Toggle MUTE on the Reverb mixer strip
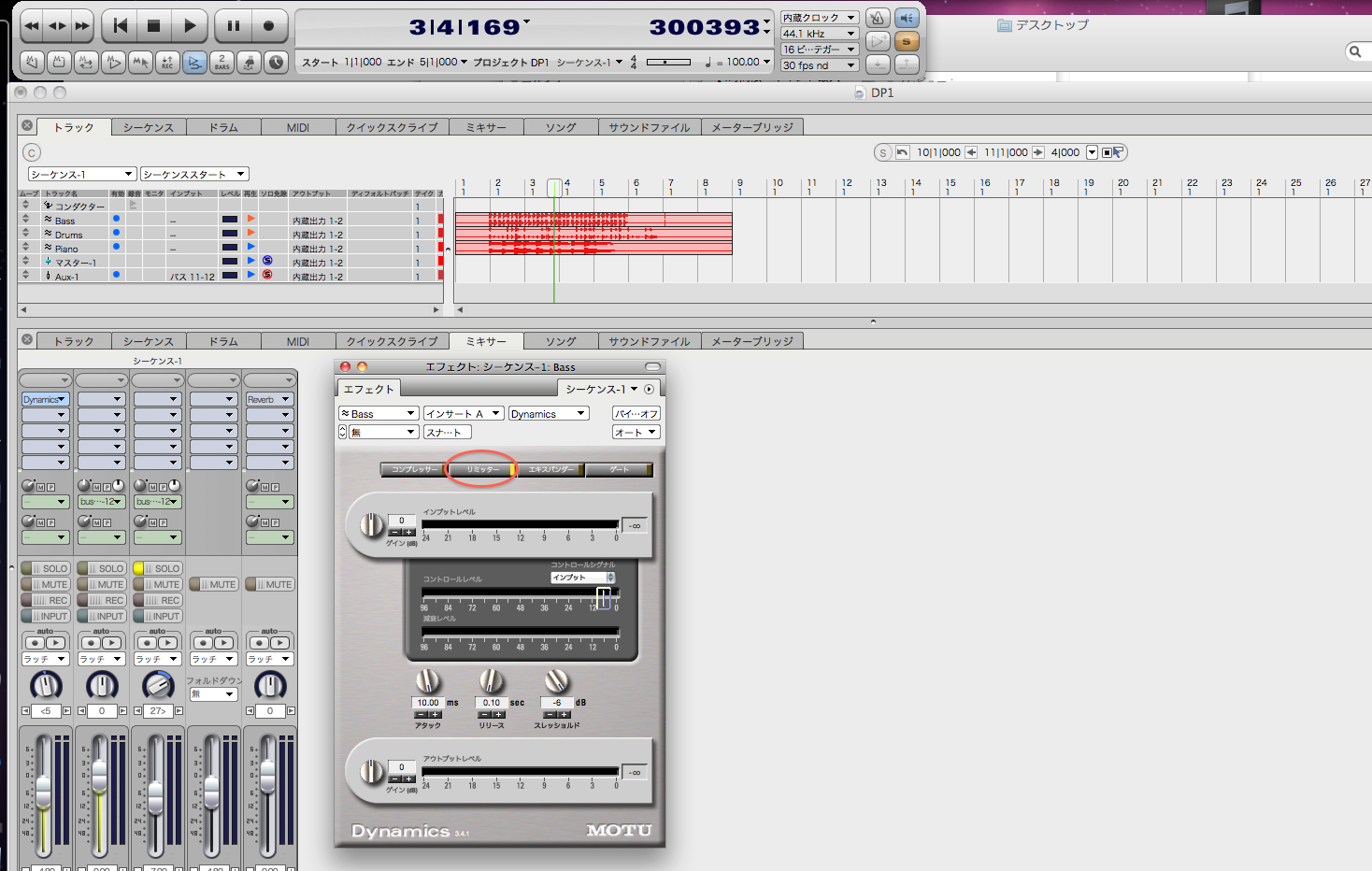1372x871 pixels. (x=270, y=584)
